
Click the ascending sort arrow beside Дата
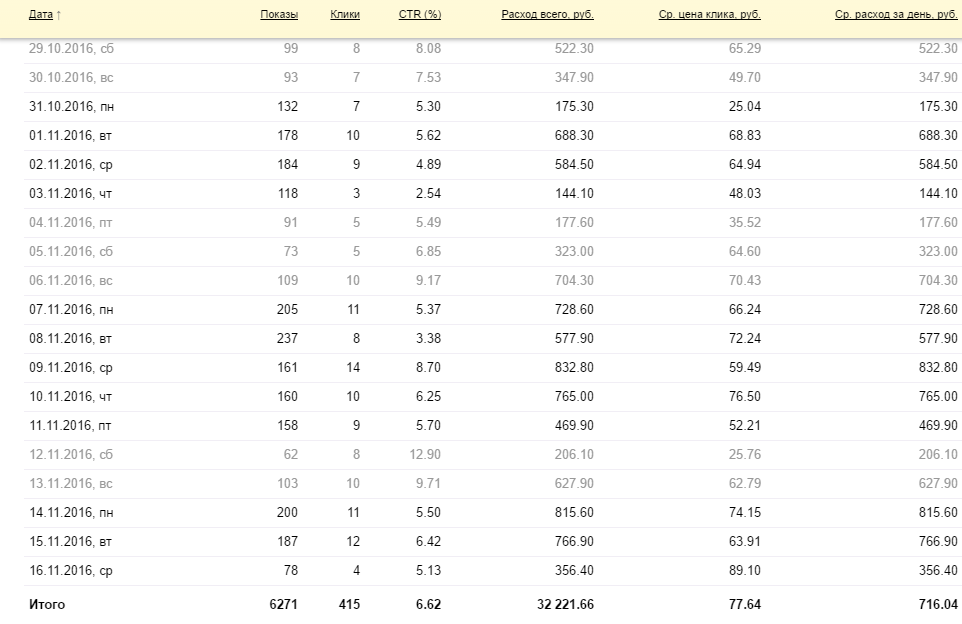[58, 15]
